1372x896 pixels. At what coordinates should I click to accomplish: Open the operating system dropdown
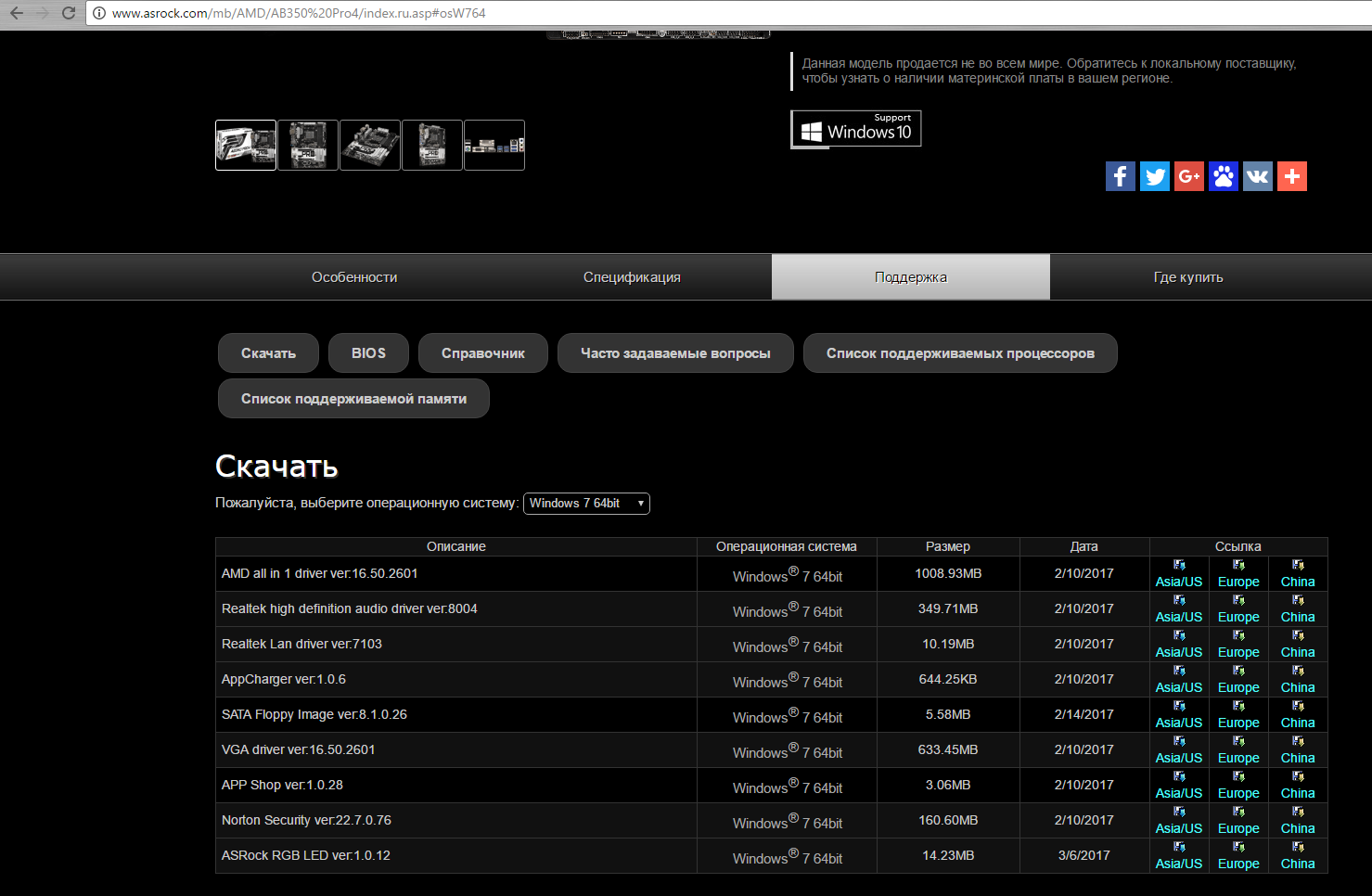tap(586, 503)
